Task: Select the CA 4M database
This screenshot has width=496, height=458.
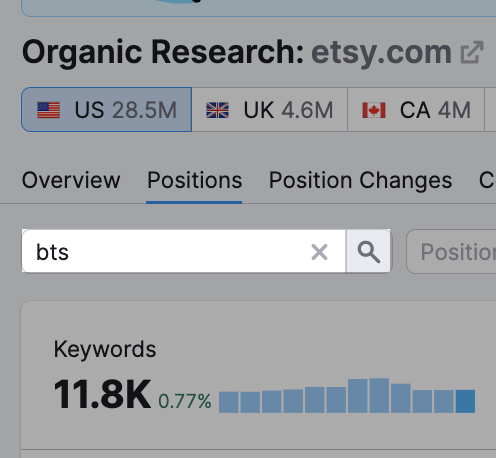Action: [416, 110]
